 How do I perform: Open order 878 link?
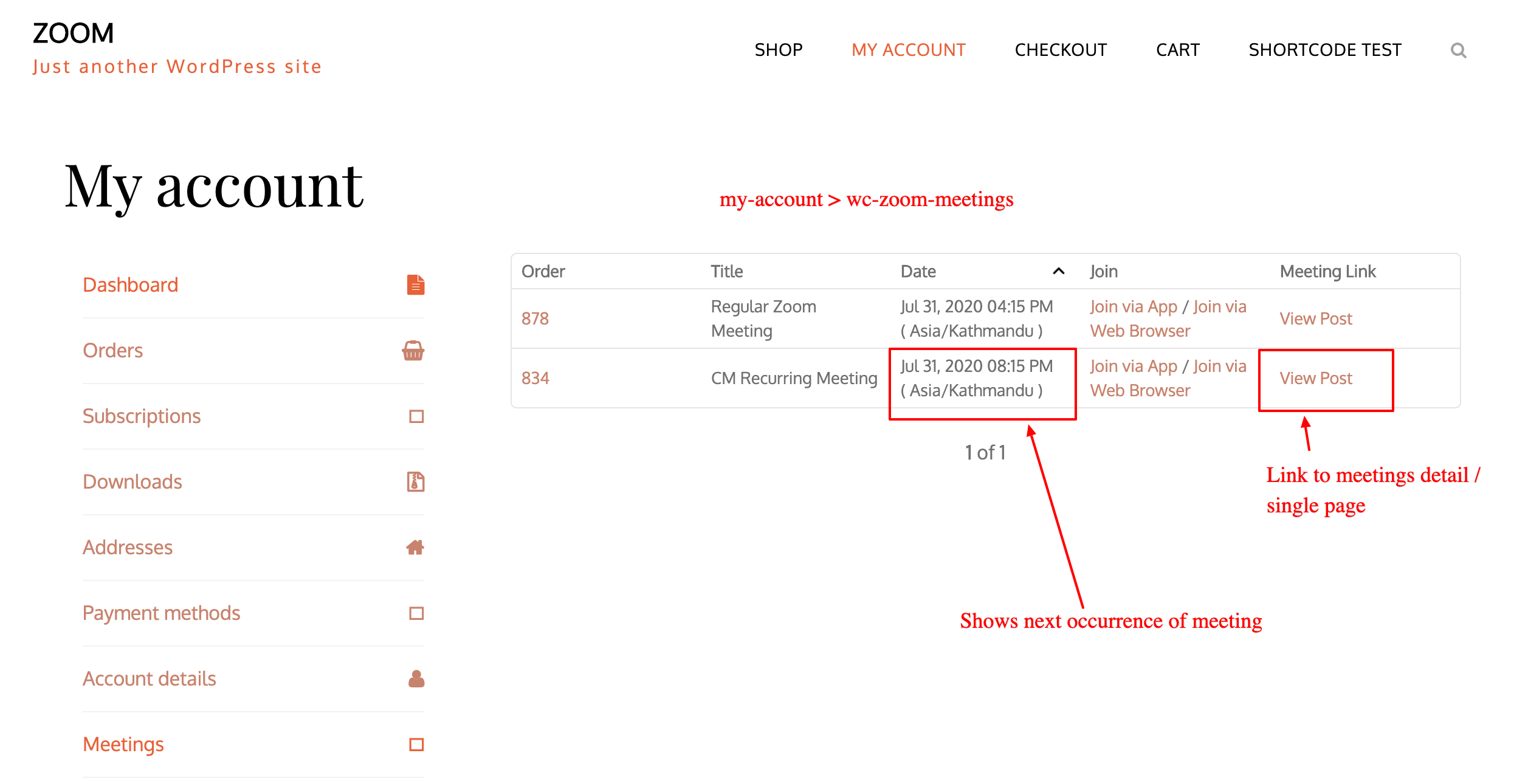(x=535, y=318)
